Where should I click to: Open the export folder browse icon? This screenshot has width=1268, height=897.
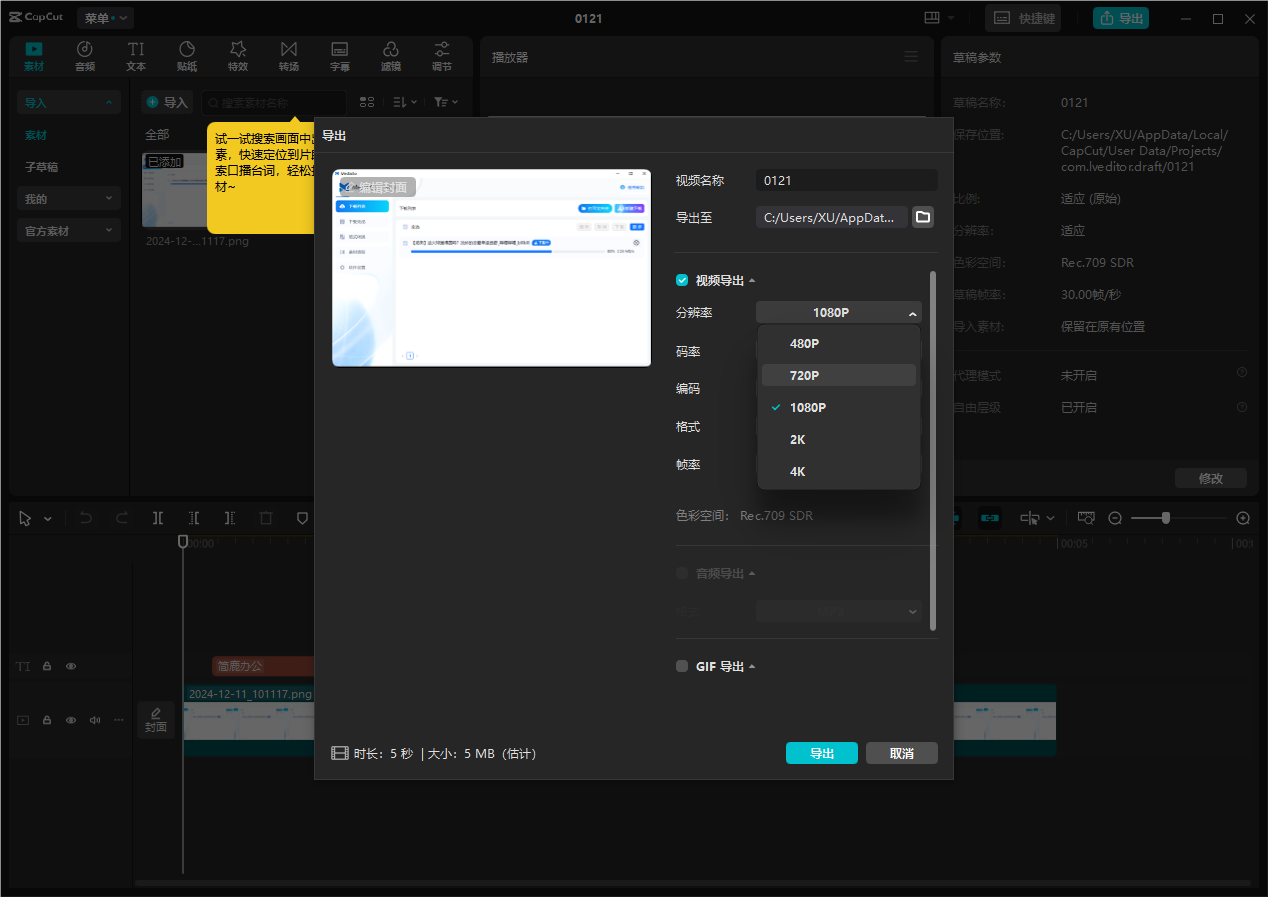point(923,217)
